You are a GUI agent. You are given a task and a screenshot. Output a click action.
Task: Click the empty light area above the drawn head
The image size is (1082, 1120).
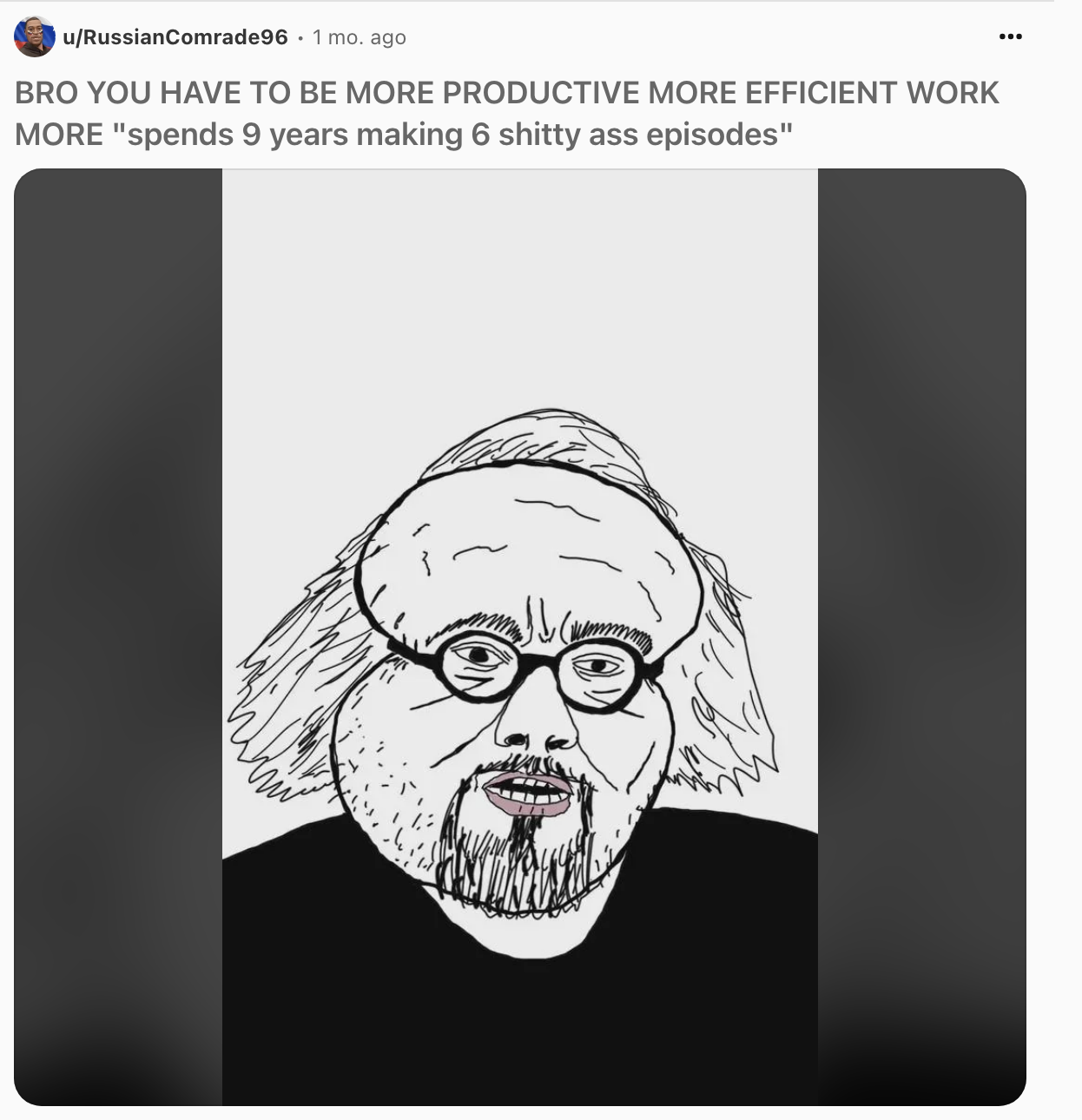(520, 287)
